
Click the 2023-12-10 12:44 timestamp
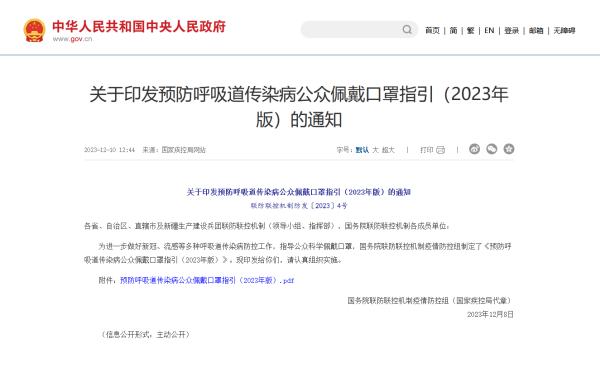[109, 150]
